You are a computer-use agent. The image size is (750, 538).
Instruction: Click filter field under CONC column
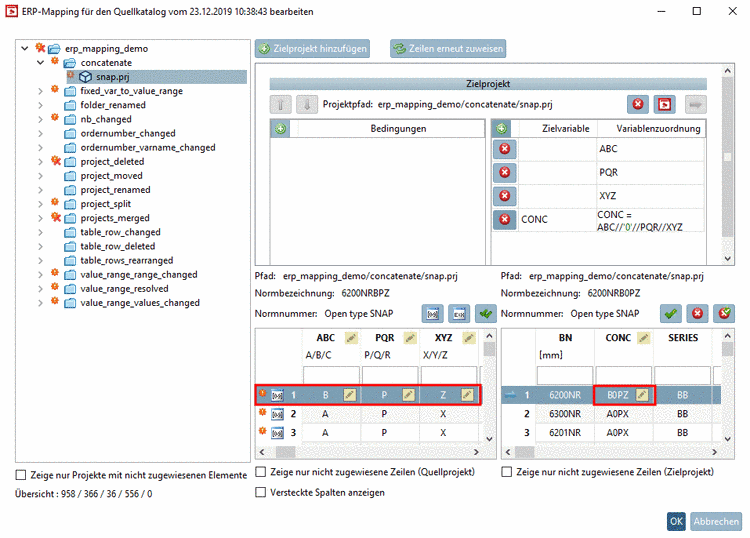(623, 375)
